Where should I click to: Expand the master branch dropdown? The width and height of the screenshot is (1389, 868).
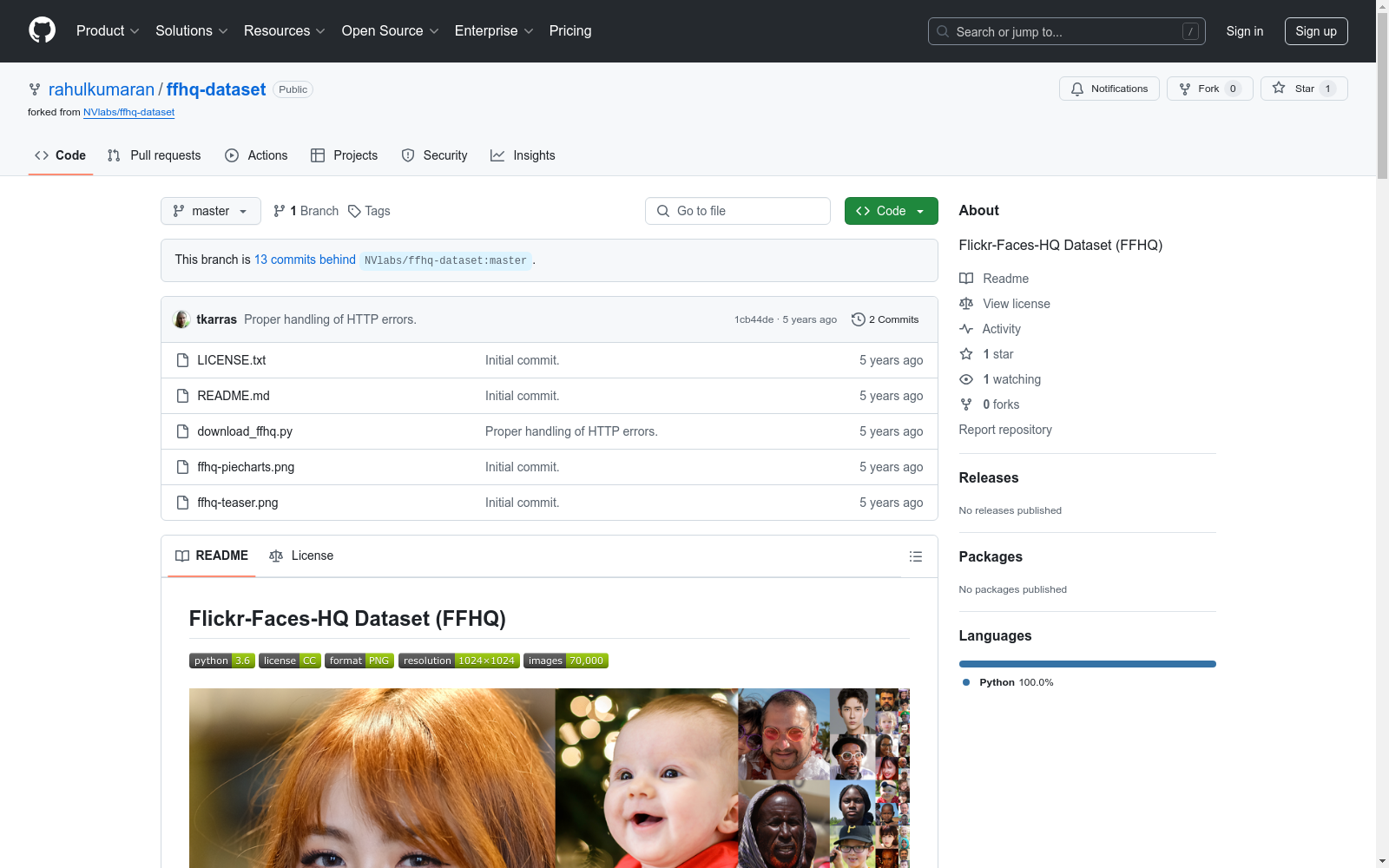tap(210, 211)
